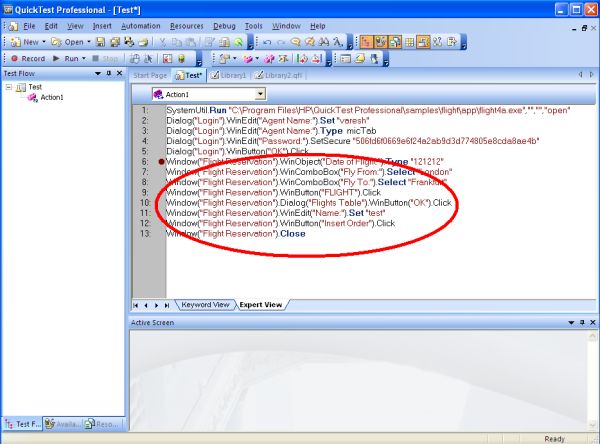600x444 pixels.
Task: Click the pink Insert Call to Action icon
Action: click(x=248, y=59)
